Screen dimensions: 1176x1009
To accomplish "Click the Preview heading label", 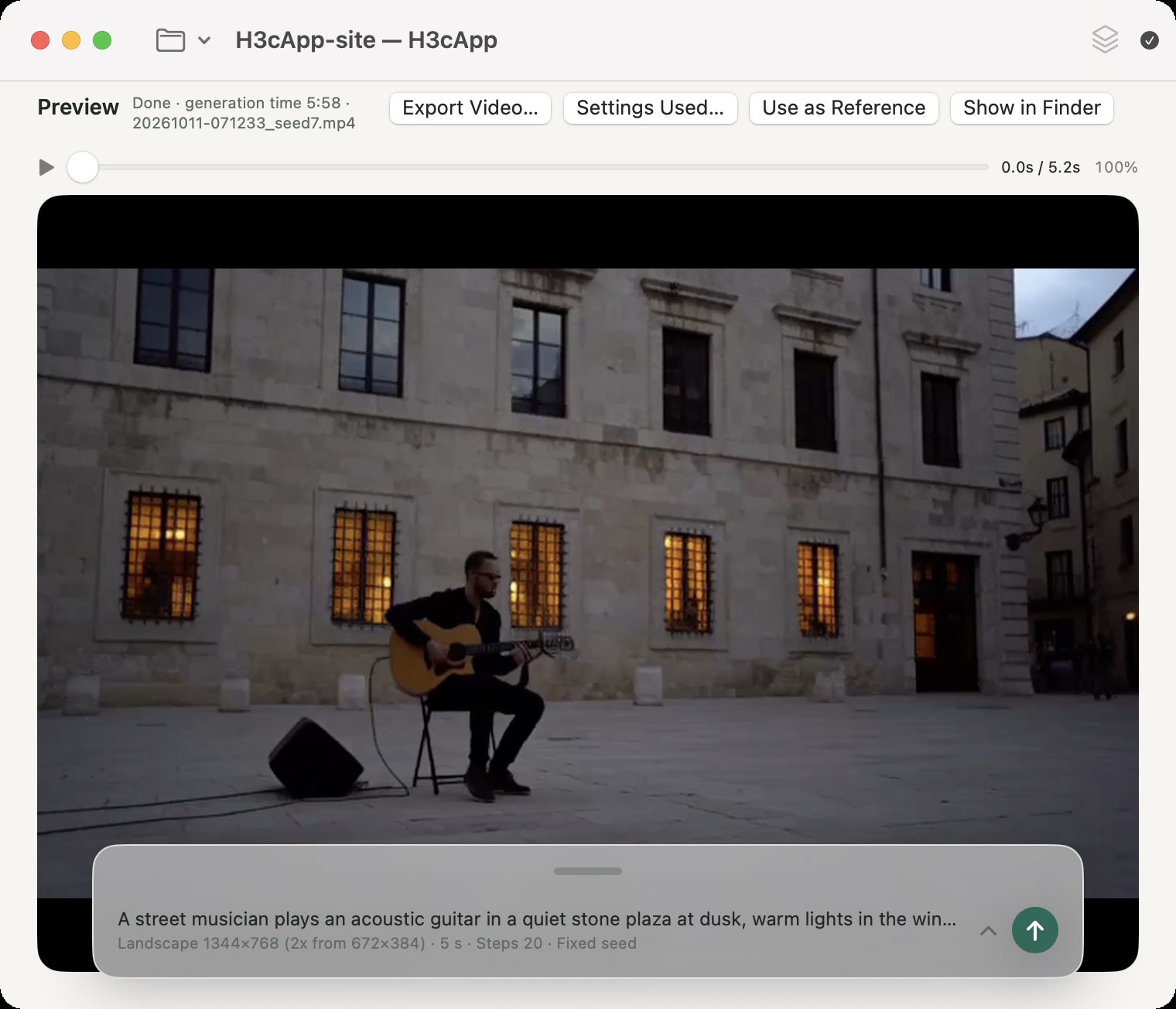I will point(78,108).
